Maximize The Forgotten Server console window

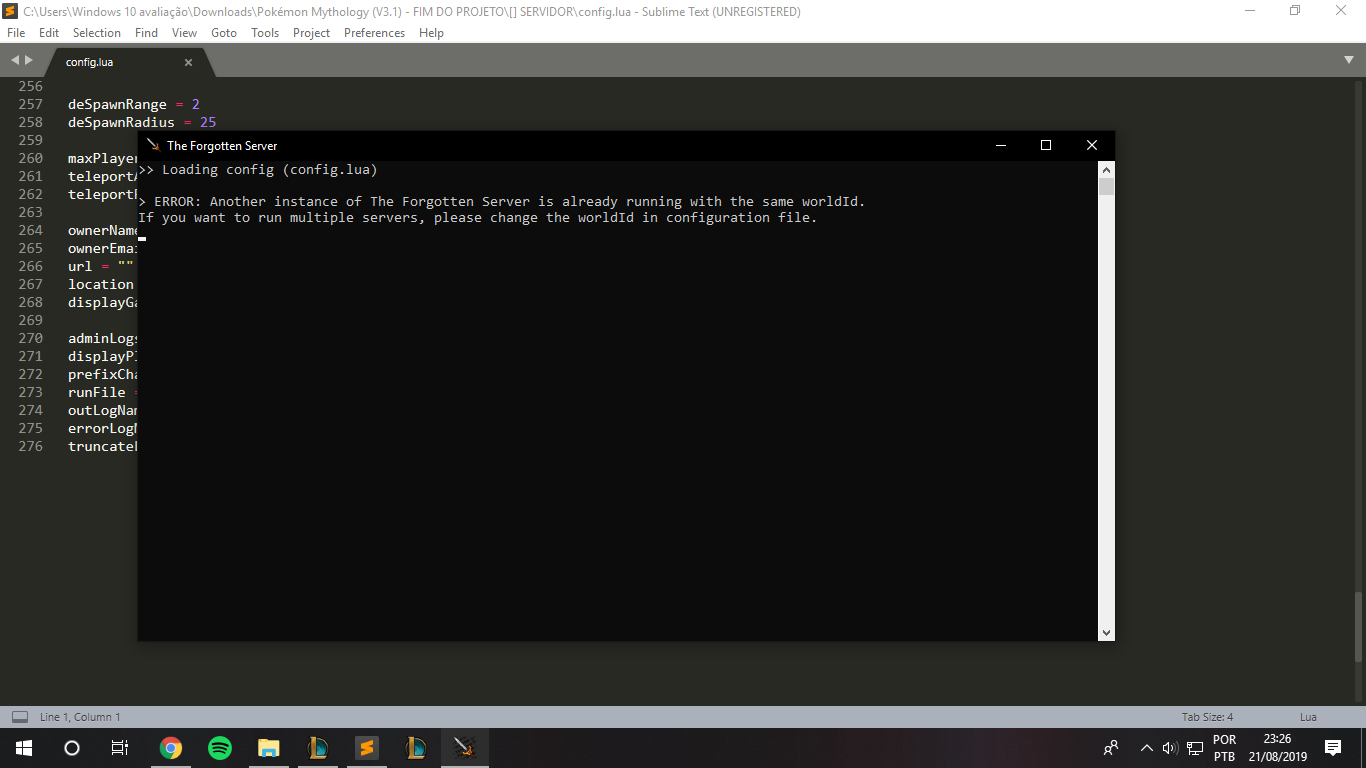[x=1046, y=145]
